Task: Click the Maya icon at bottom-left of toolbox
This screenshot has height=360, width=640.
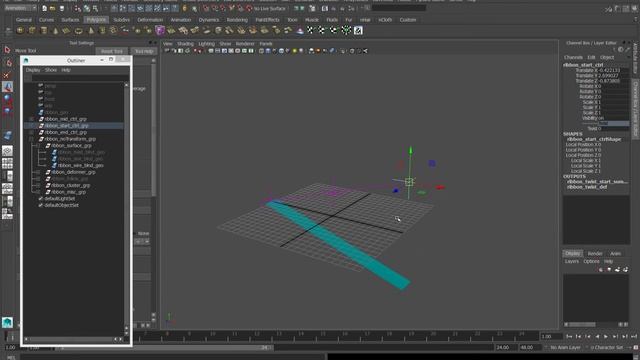Action: tap(7, 322)
